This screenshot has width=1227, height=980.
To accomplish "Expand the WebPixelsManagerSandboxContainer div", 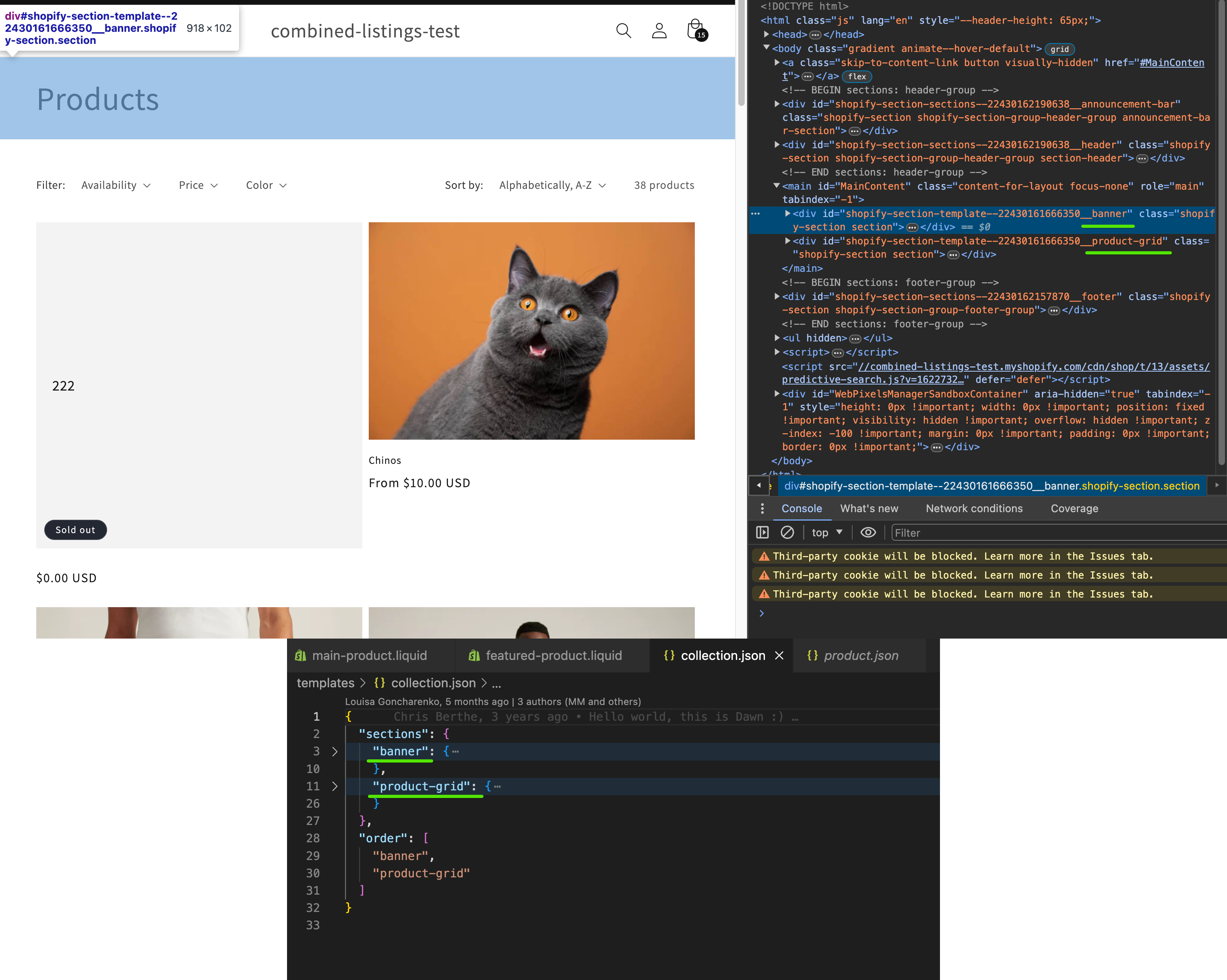I will click(x=777, y=393).
